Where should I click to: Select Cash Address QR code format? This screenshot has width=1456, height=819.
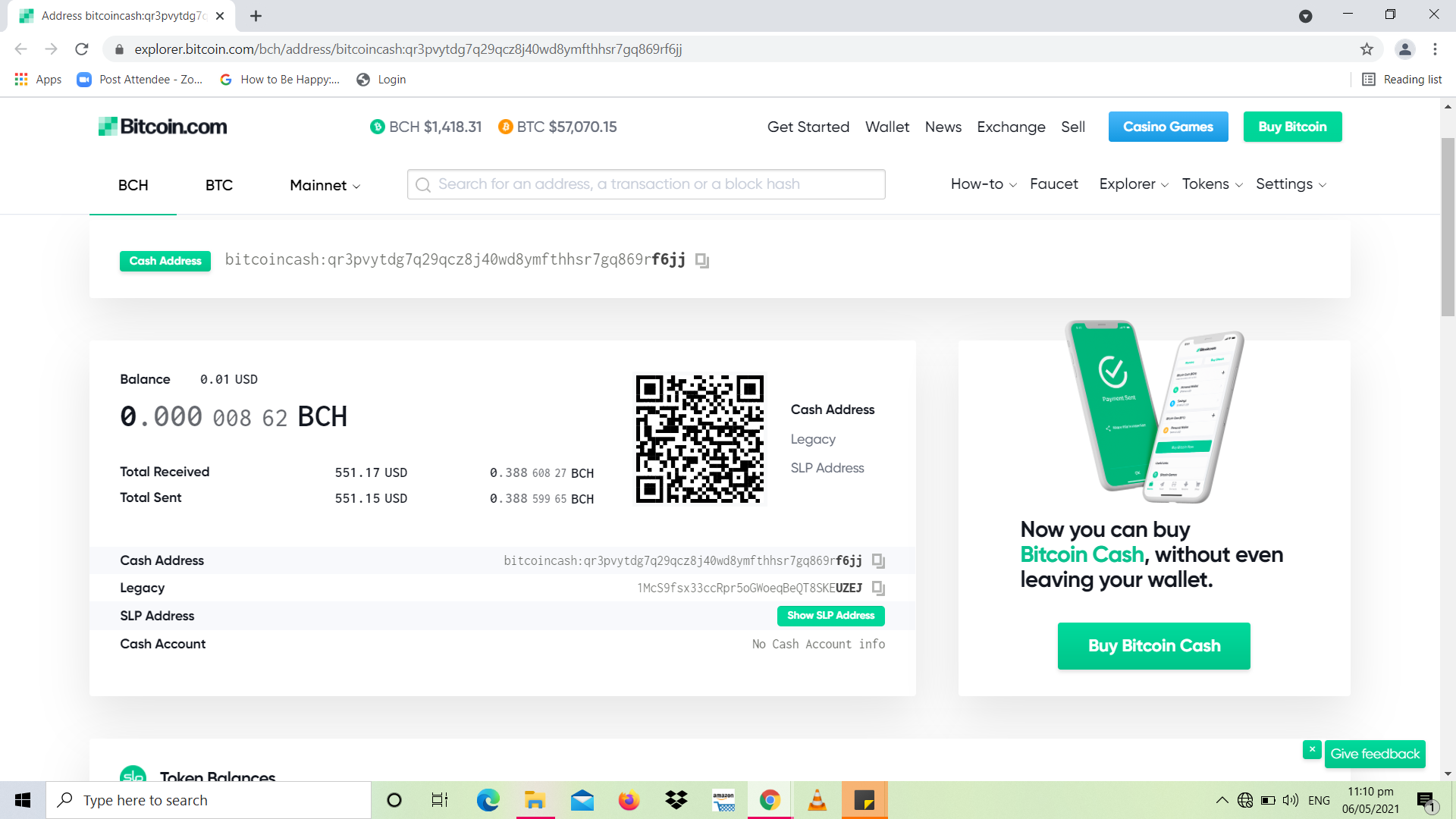click(833, 409)
